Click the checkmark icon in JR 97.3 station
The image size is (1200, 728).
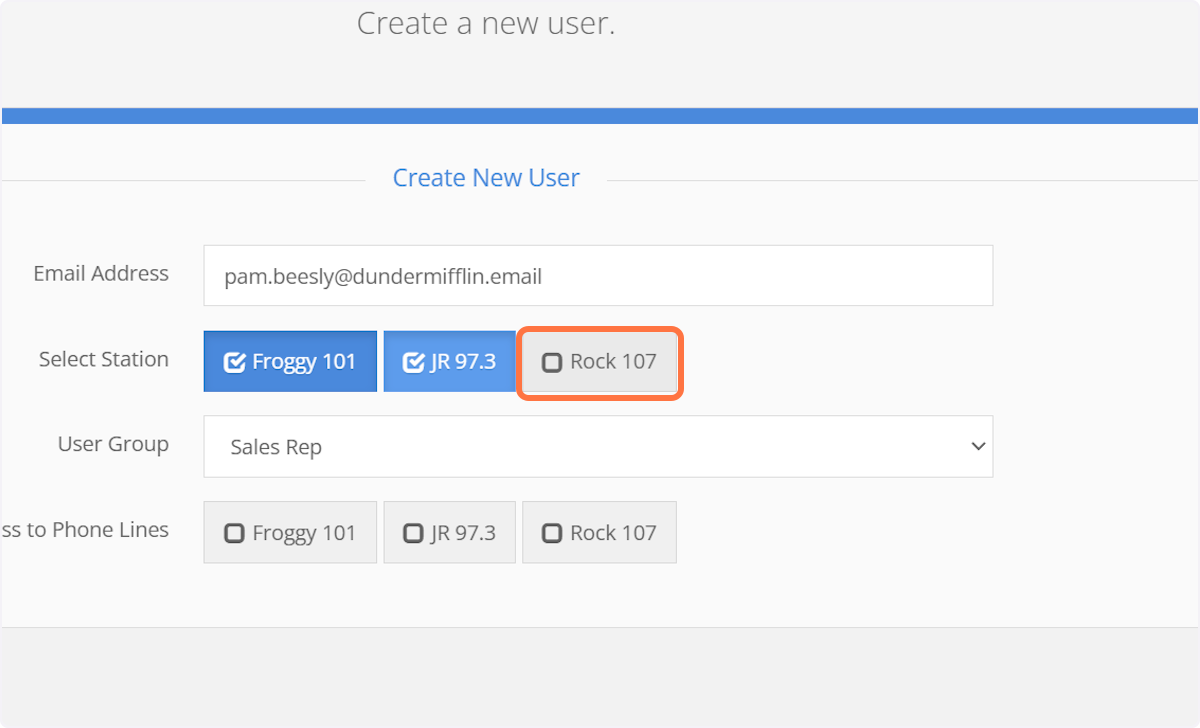[413, 362]
